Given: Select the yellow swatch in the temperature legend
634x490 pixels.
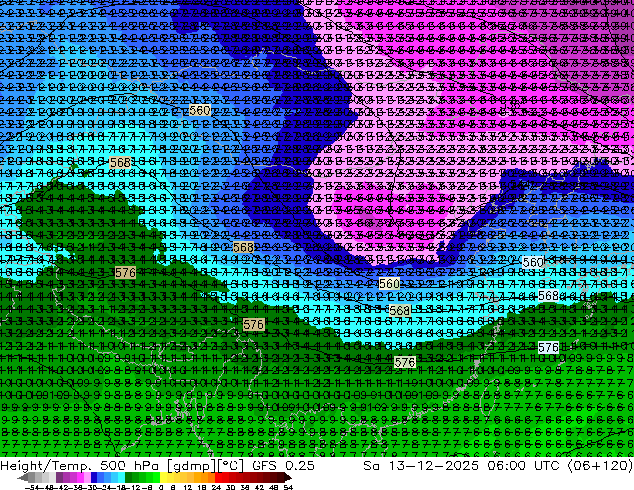Looking at the screenshot, I should (x=163, y=477).
